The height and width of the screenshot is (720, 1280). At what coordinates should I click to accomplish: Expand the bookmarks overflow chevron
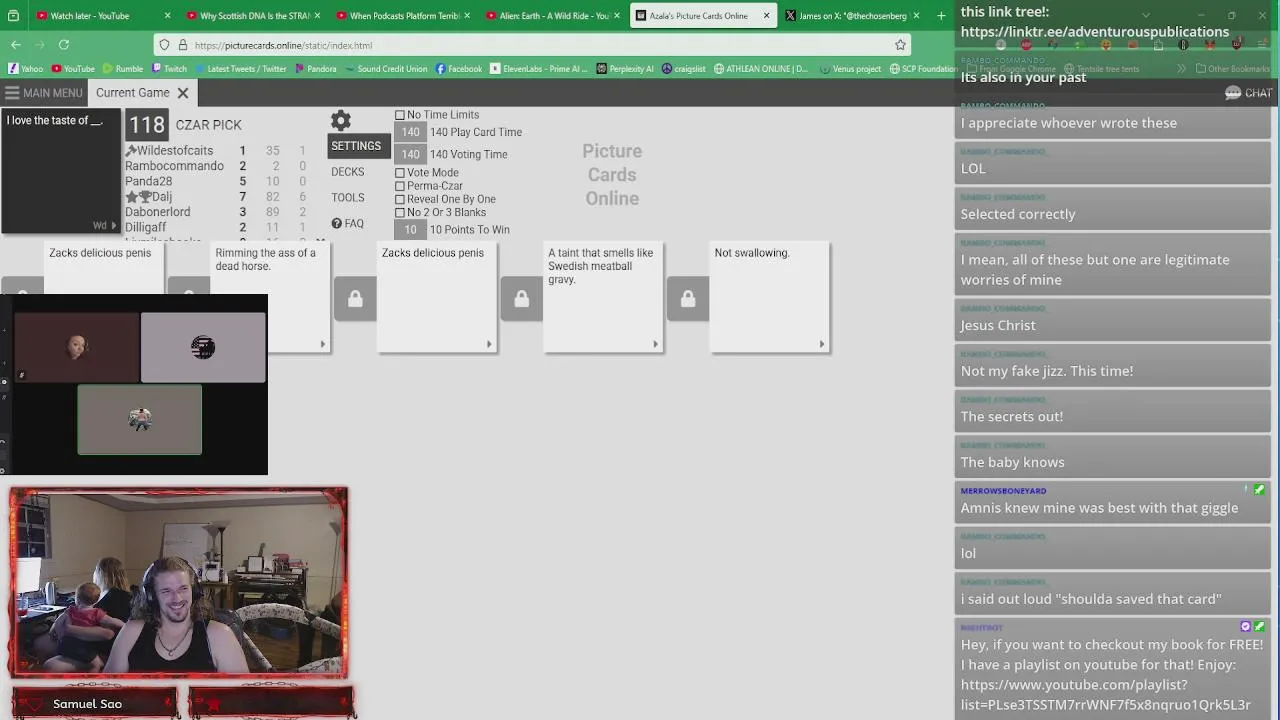1181,69
